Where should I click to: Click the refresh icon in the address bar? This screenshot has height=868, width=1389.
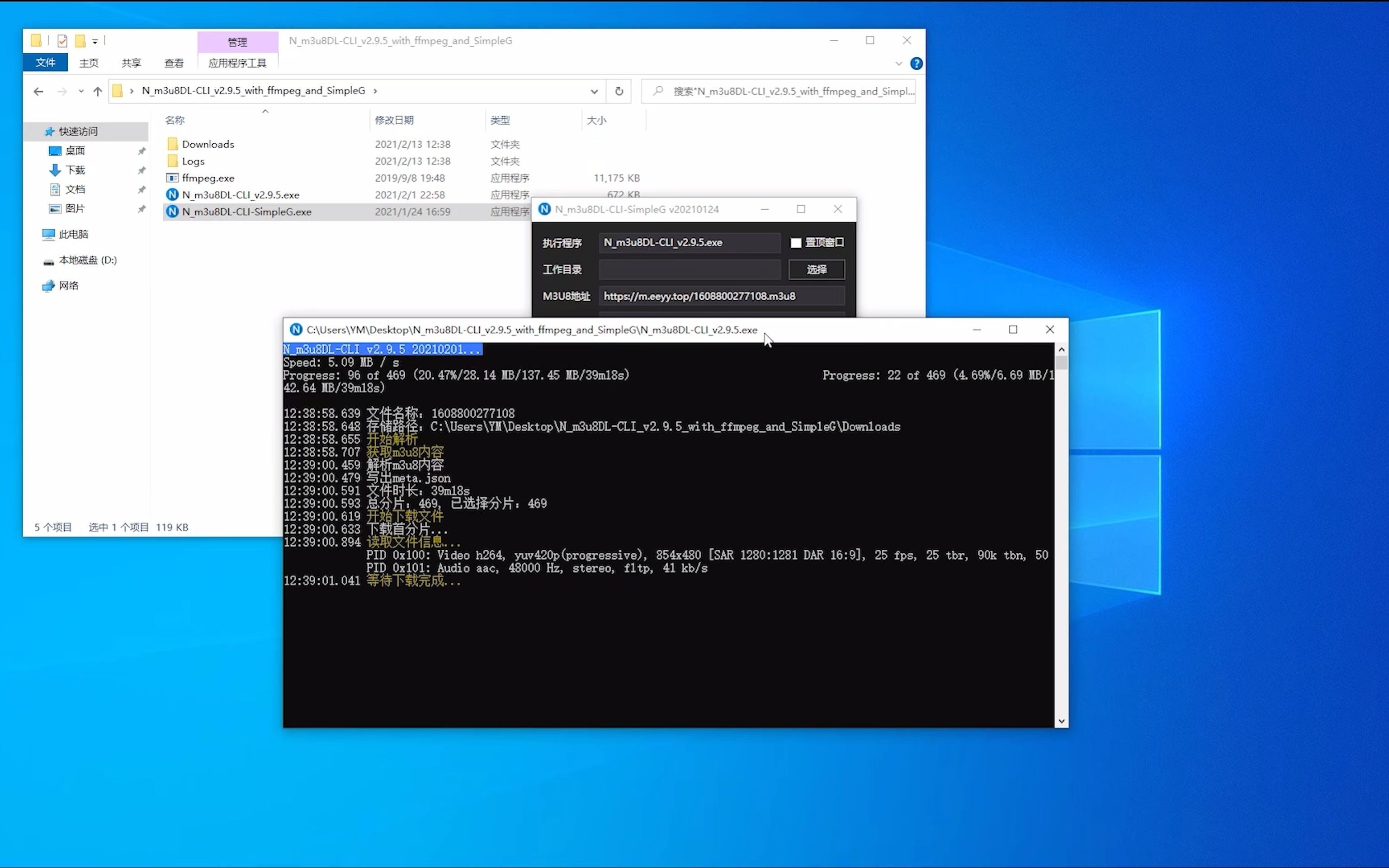[x=618, y=91]
